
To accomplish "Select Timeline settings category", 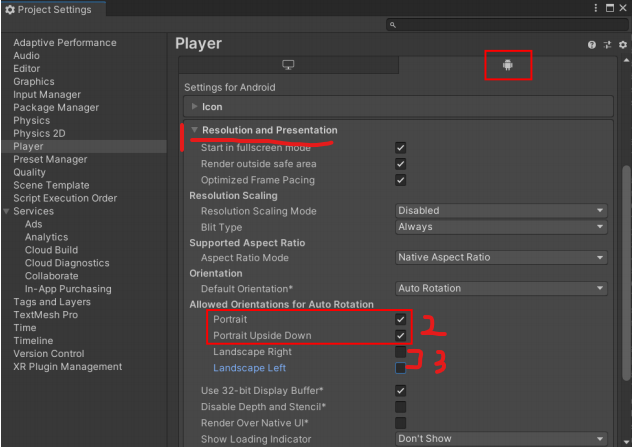I will tap(33, 341).
